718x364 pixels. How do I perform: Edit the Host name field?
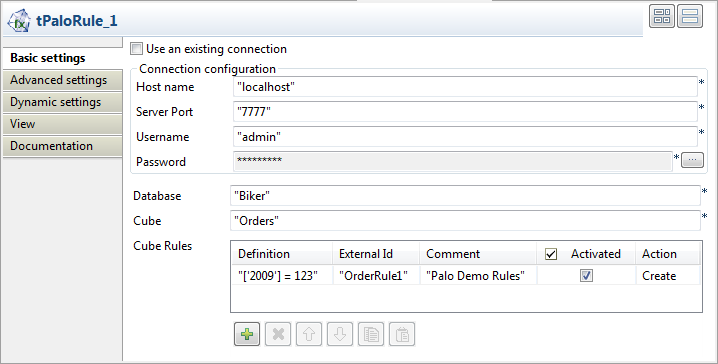coord(465,87)
